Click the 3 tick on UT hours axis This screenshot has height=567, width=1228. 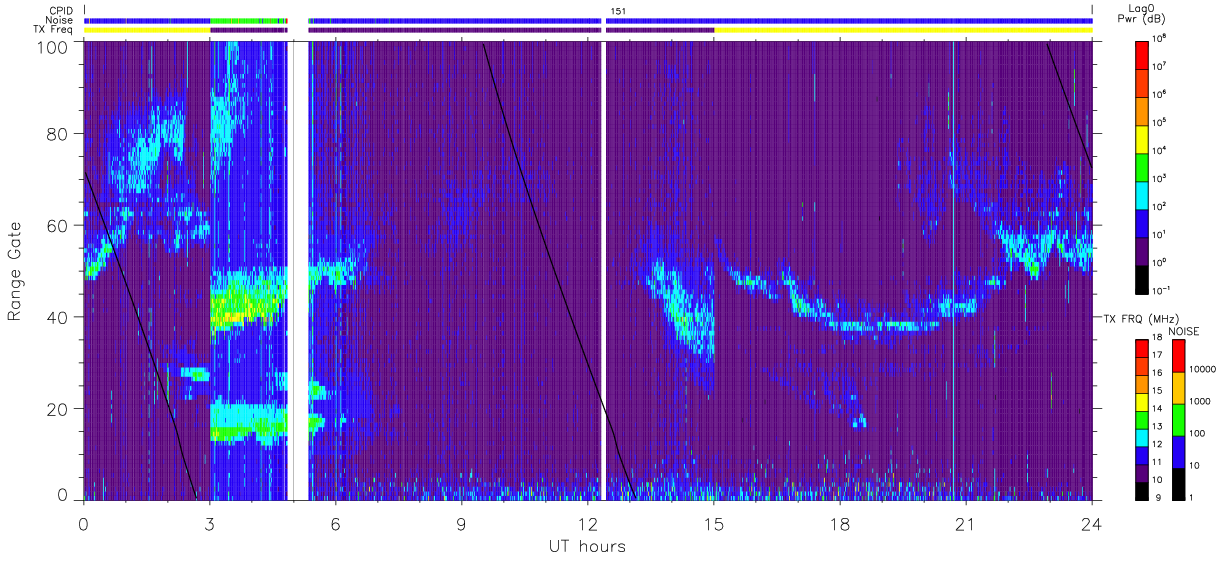click(209, 523)
